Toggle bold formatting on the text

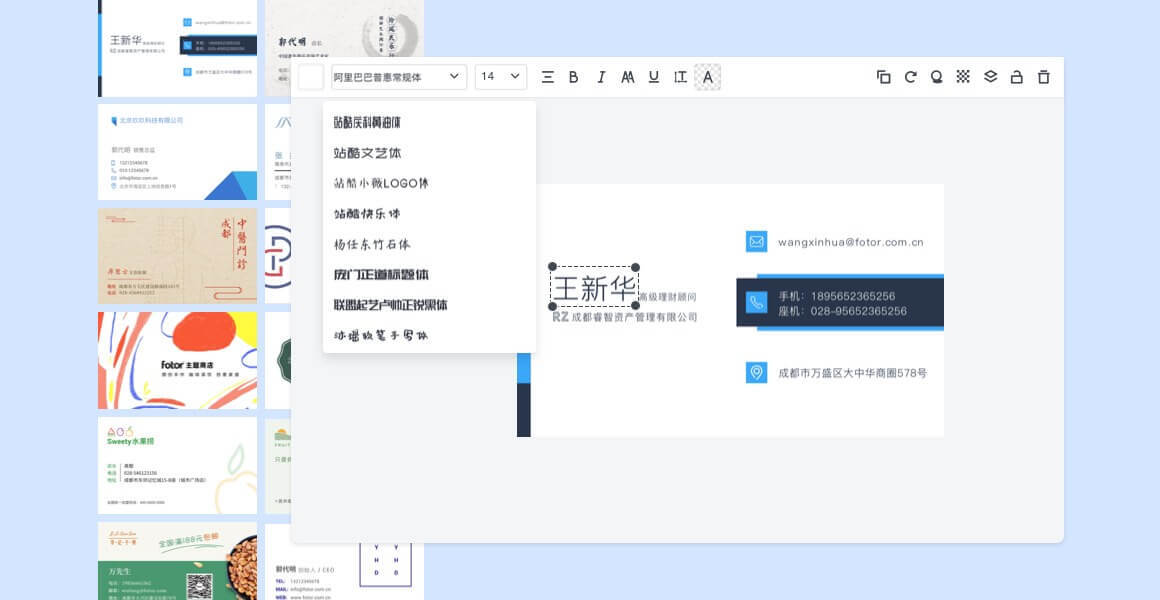point(573,77)
